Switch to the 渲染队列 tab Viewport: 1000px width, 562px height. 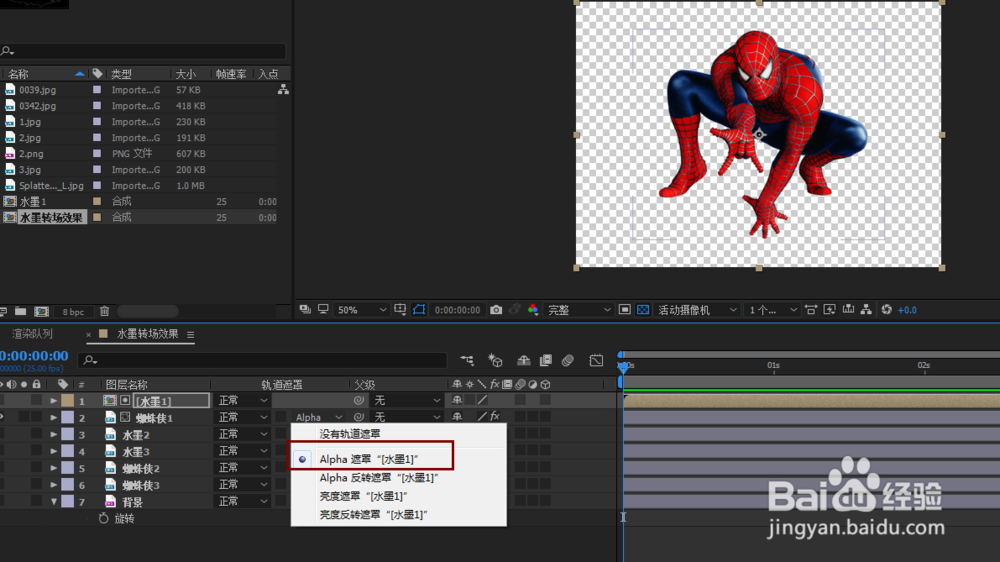[x=33, y=334]
